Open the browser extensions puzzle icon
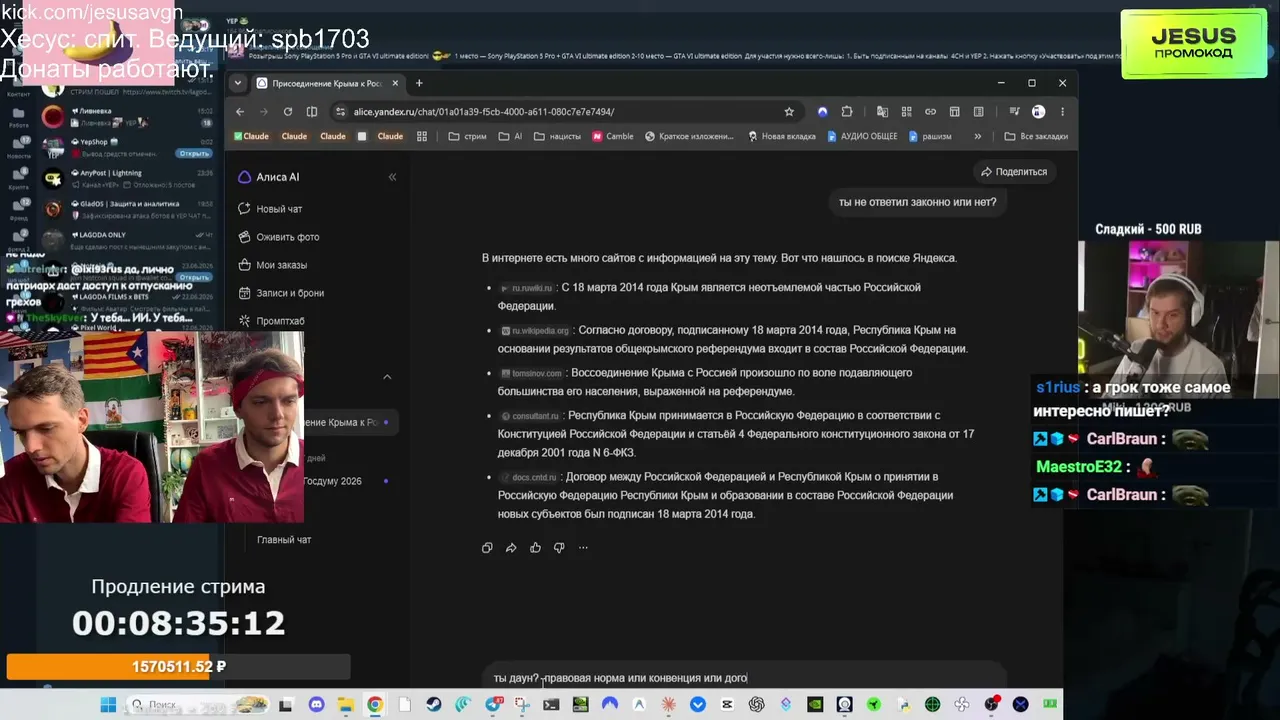This screenshot has width=1280, height=720. tap(847, 112)
